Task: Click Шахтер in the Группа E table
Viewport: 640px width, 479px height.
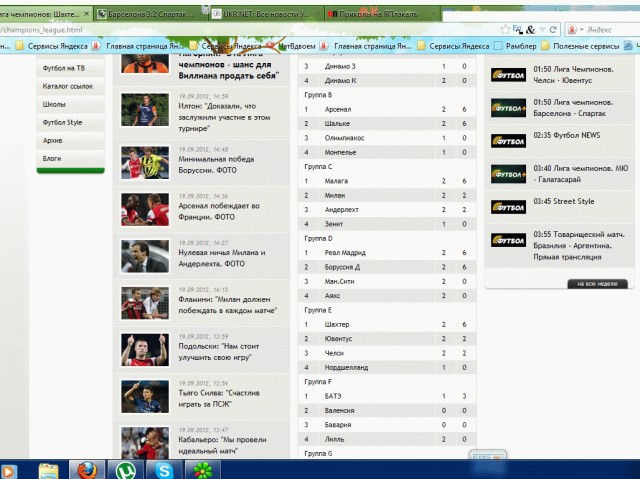Action: tap(337, 324)
